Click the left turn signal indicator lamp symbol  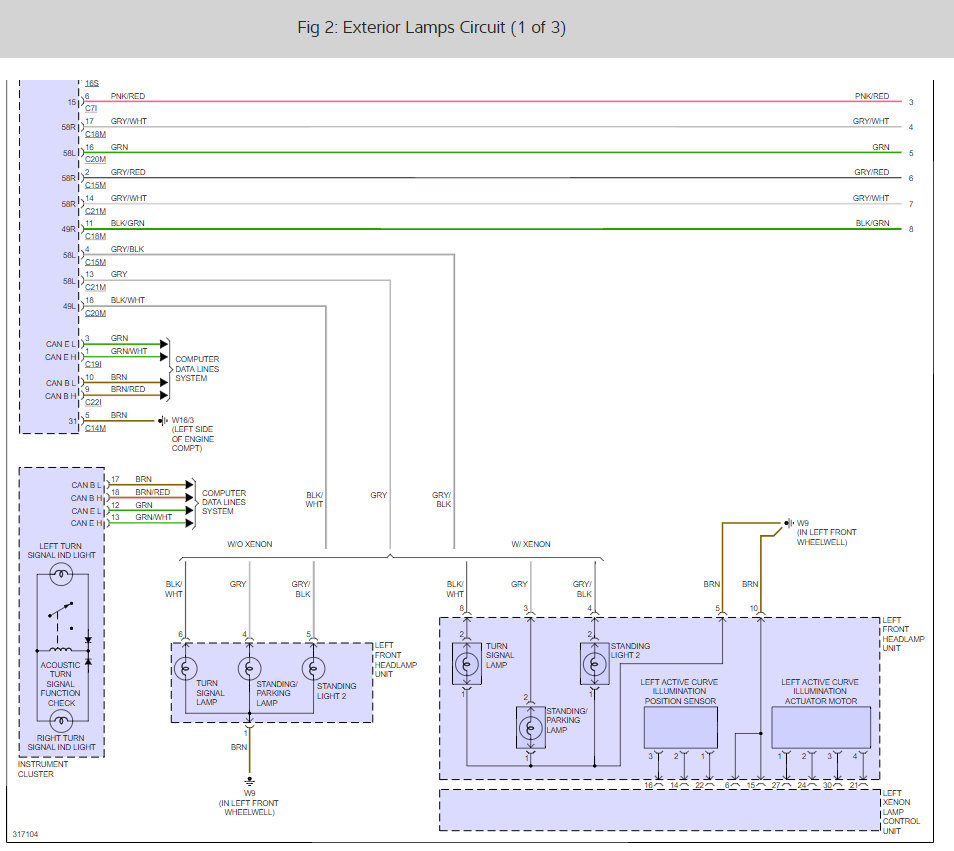click(61, 575)
